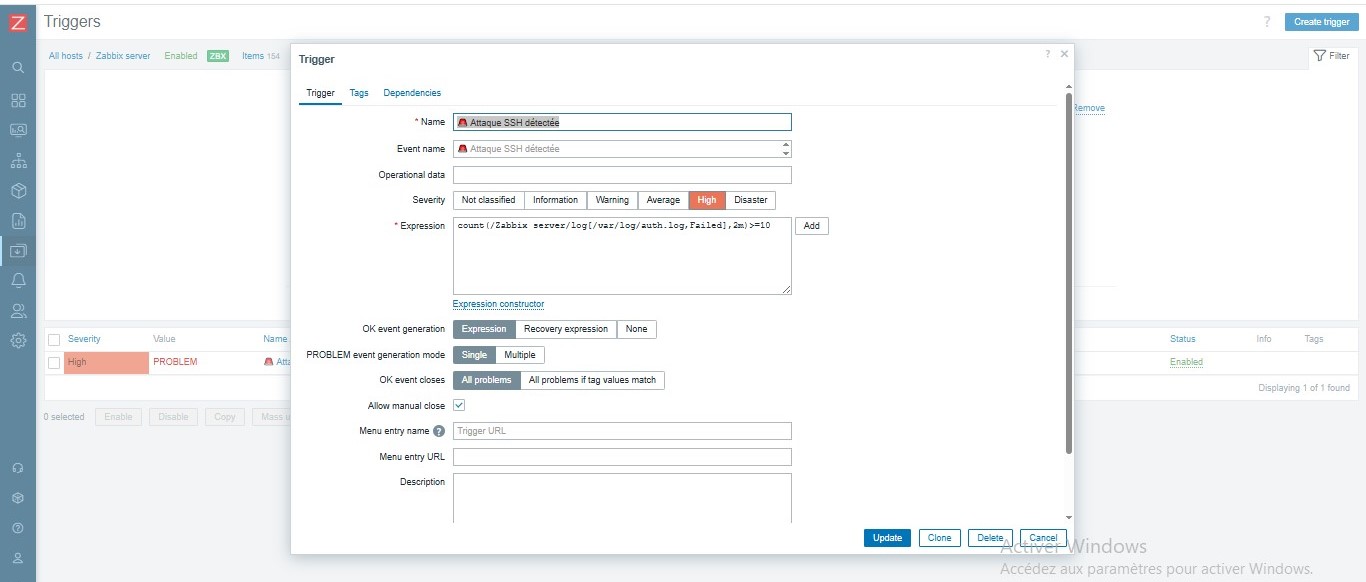Click the page help question mark icon
Viewport: 1366px width, 582px height.
pos(1267,22)
